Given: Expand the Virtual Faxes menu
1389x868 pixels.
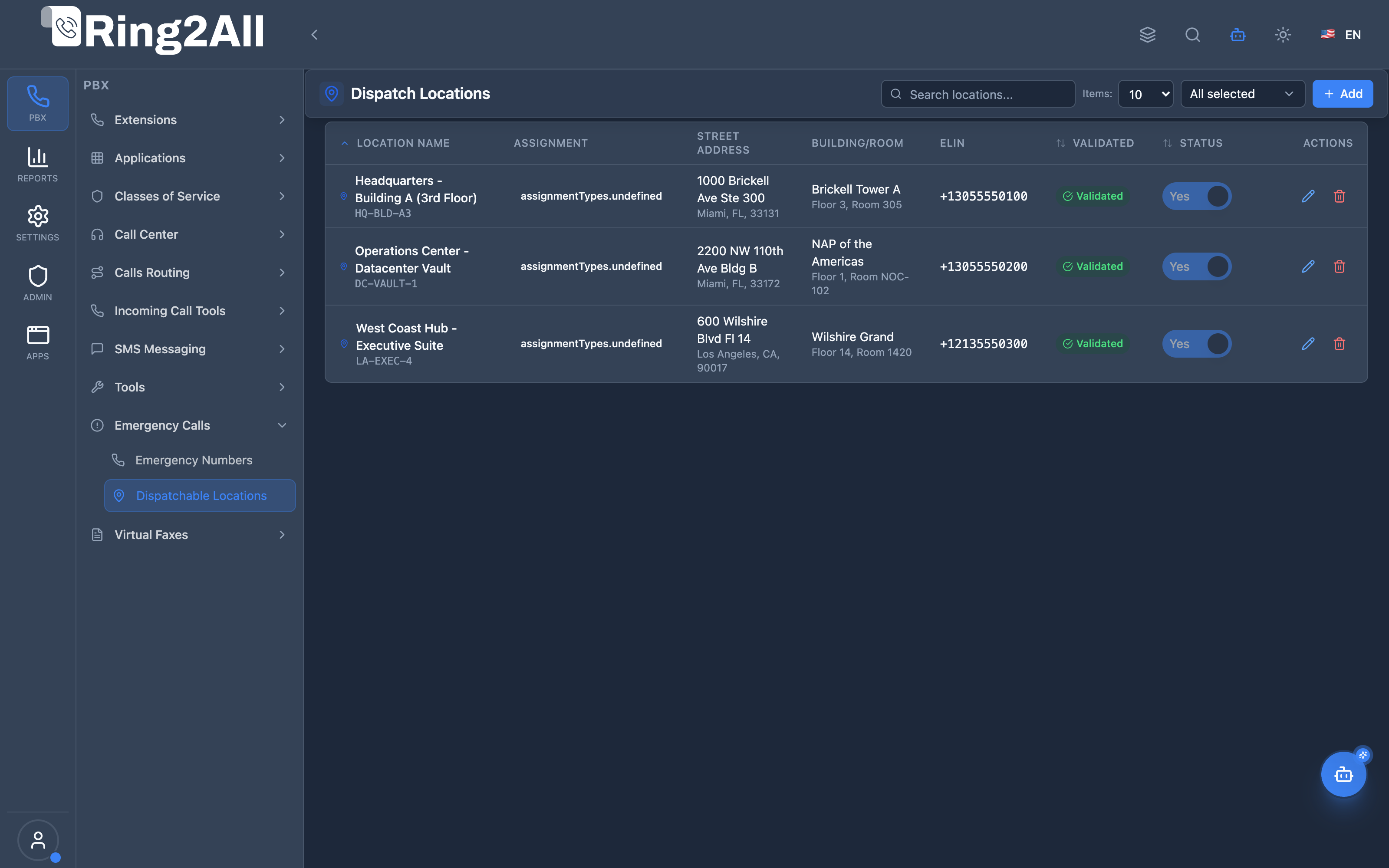Looking at the screenshot, I should click(x=188, y=535).
